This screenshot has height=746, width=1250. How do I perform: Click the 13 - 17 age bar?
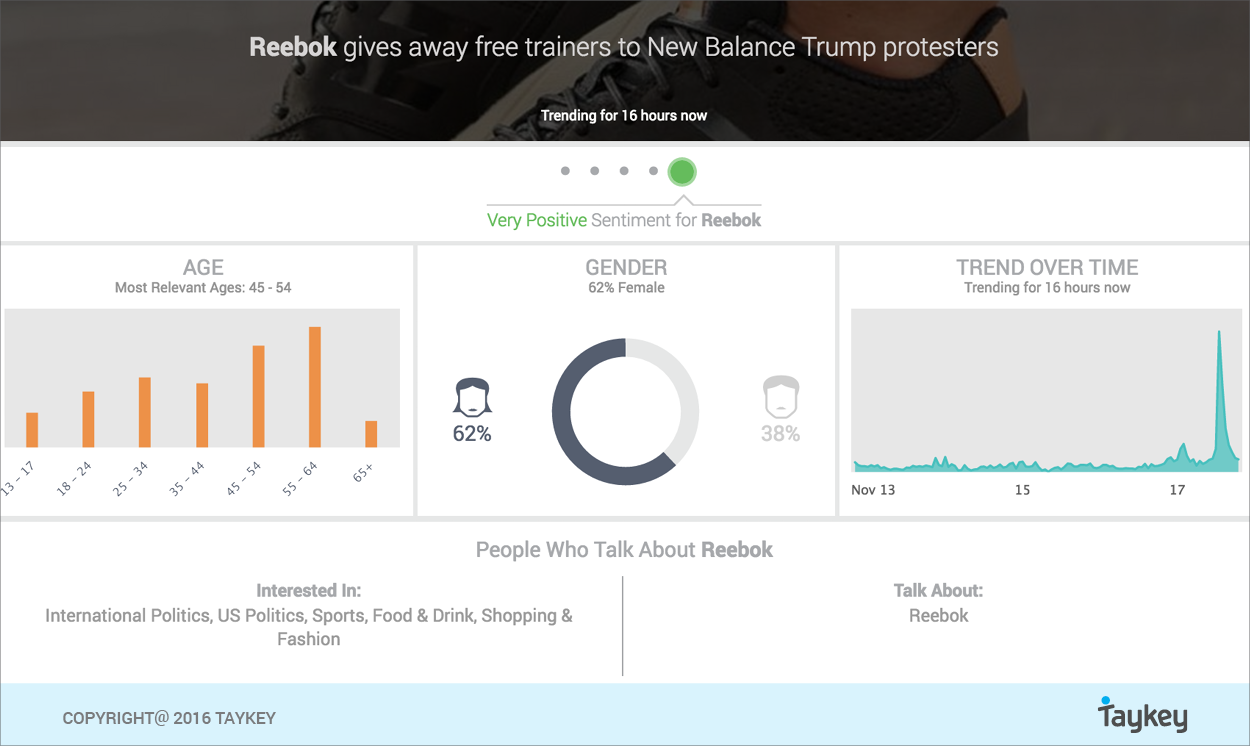[x=32, y=429]
